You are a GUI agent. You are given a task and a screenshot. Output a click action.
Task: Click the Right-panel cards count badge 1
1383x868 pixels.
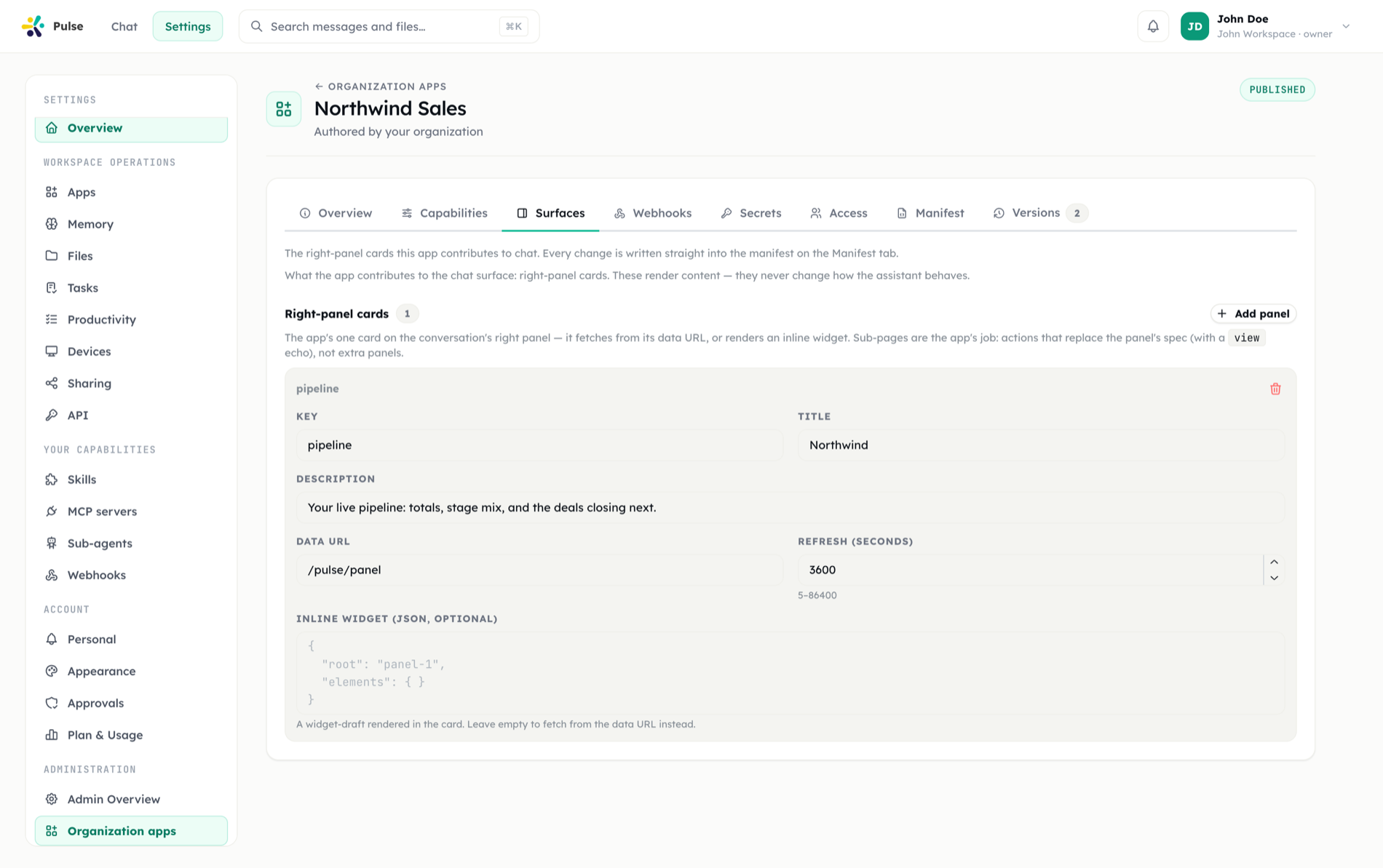407,314
